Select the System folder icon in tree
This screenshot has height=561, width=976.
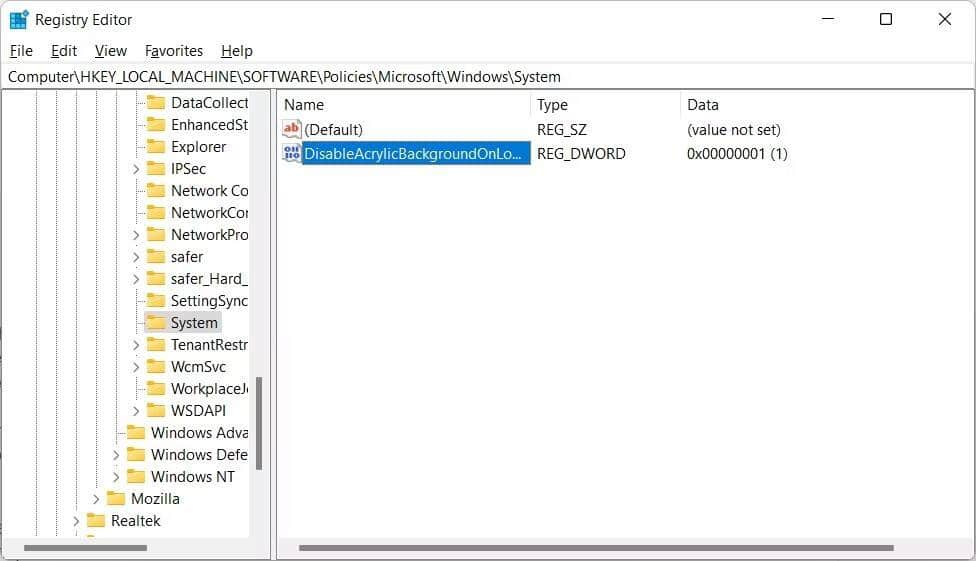click(x=155, y=323)
